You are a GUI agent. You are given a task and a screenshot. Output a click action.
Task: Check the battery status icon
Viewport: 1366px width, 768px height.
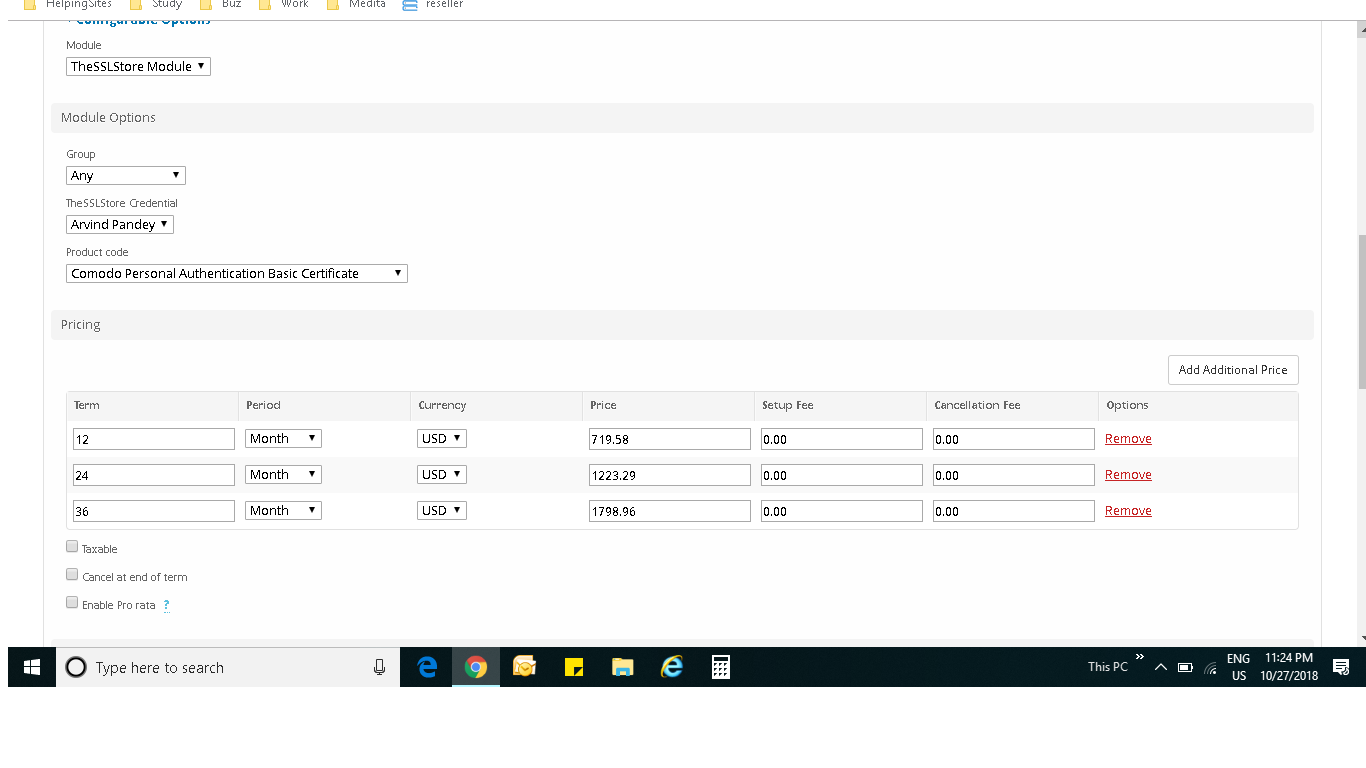coord(1185,667)
